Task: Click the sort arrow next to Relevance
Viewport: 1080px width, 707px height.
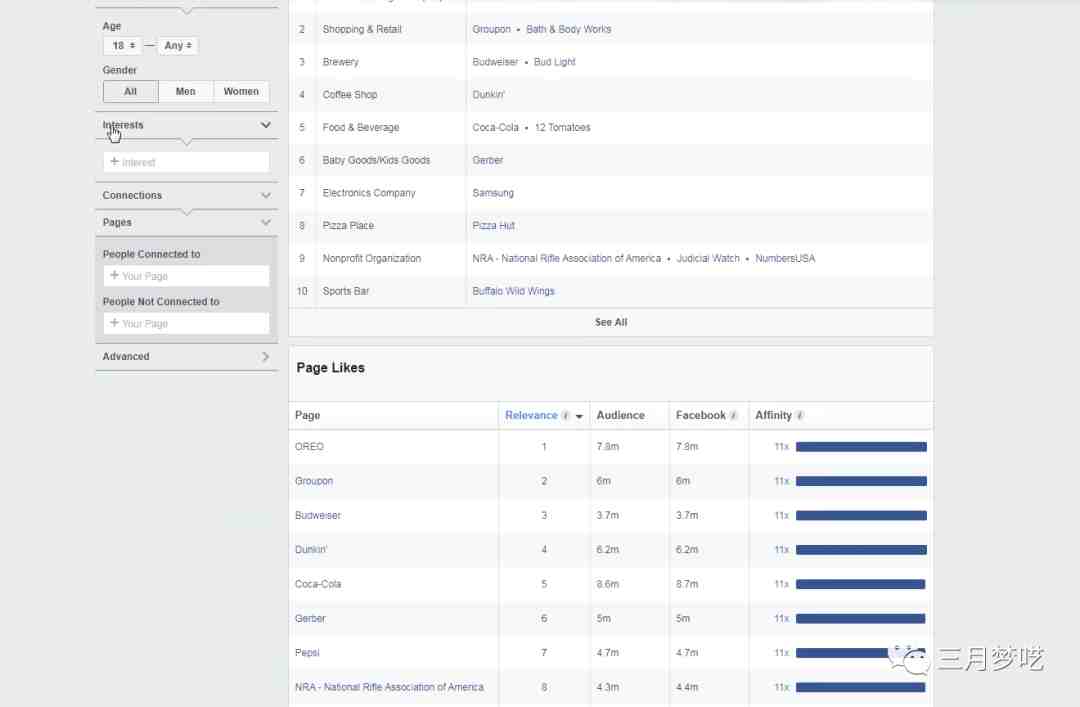Action: [x=579, y=416]
